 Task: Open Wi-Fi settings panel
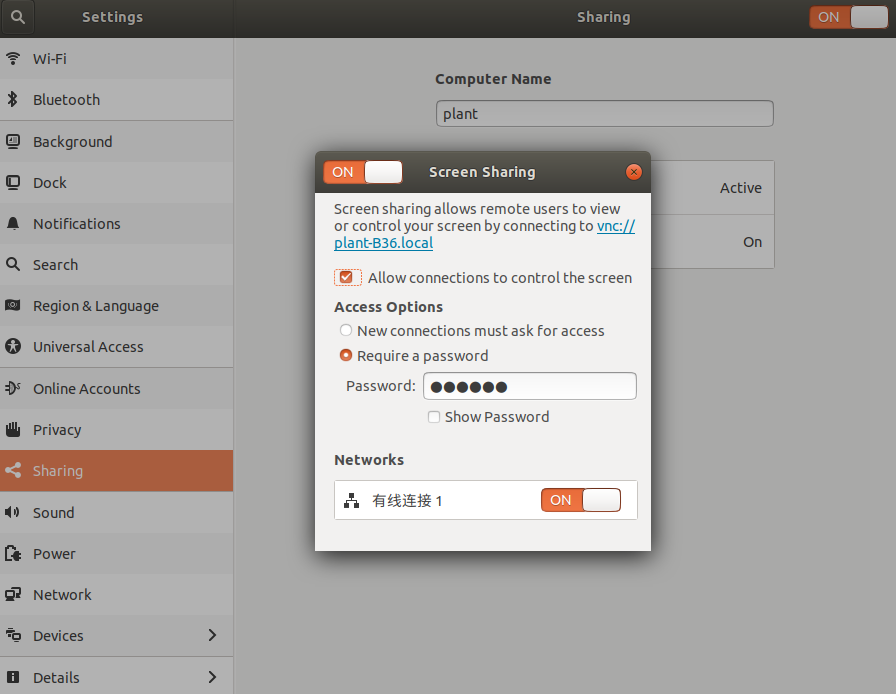[117, 59]
